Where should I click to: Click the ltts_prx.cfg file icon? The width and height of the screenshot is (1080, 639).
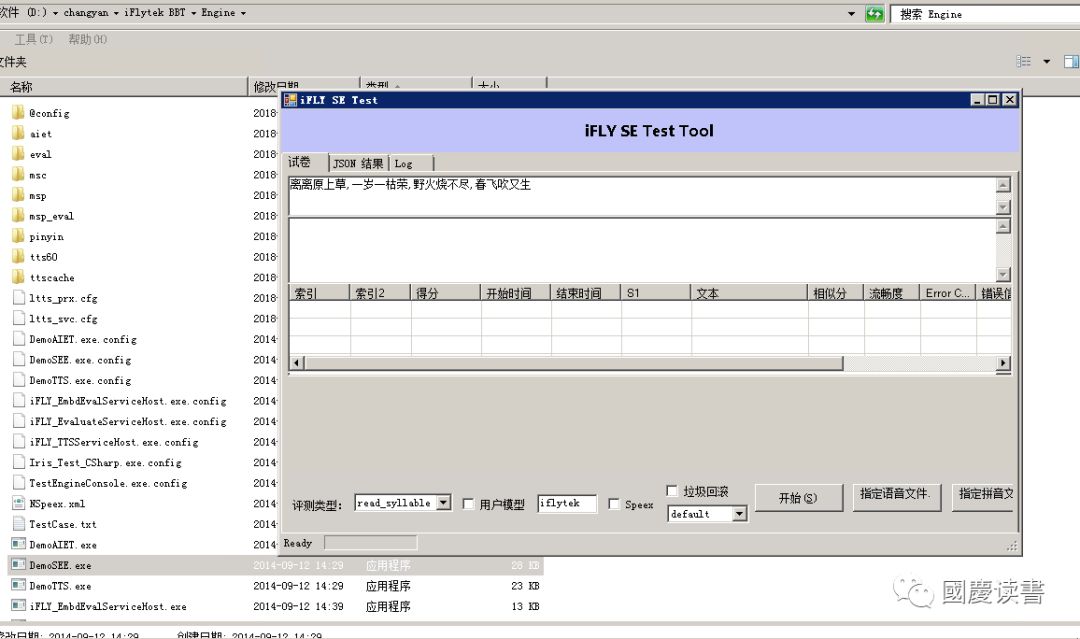pyautogui.click(x=19, y=297)
